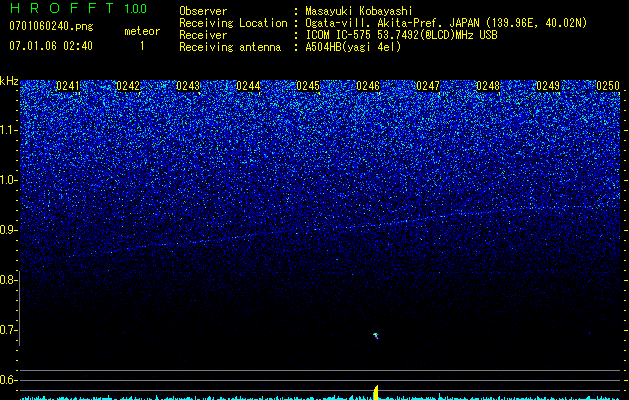Click the date stamp 07.01.06 02:40
This screenshot has width=629, height=400.
click(51, 46)
